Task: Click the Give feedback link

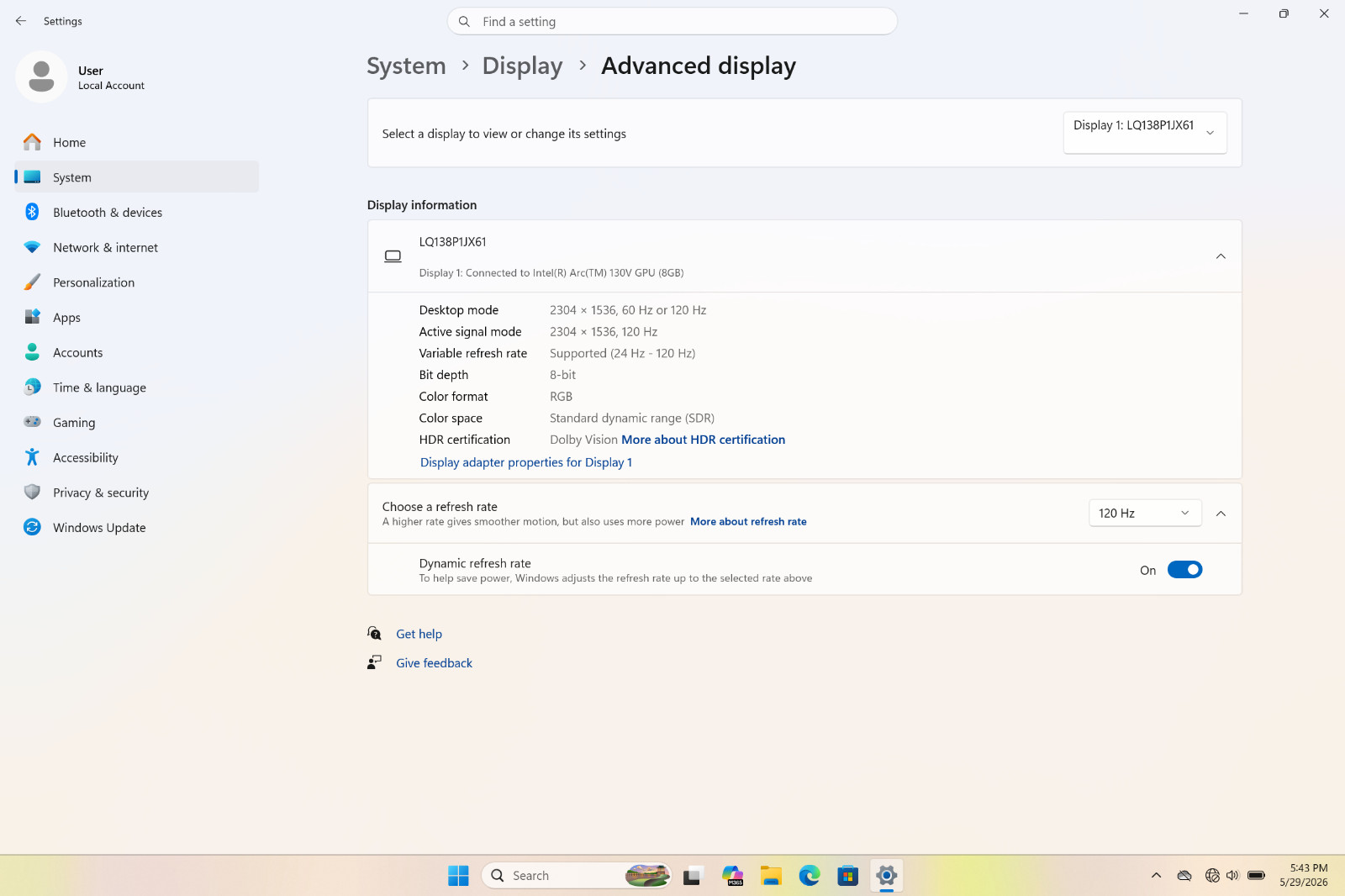Action: 434,662
